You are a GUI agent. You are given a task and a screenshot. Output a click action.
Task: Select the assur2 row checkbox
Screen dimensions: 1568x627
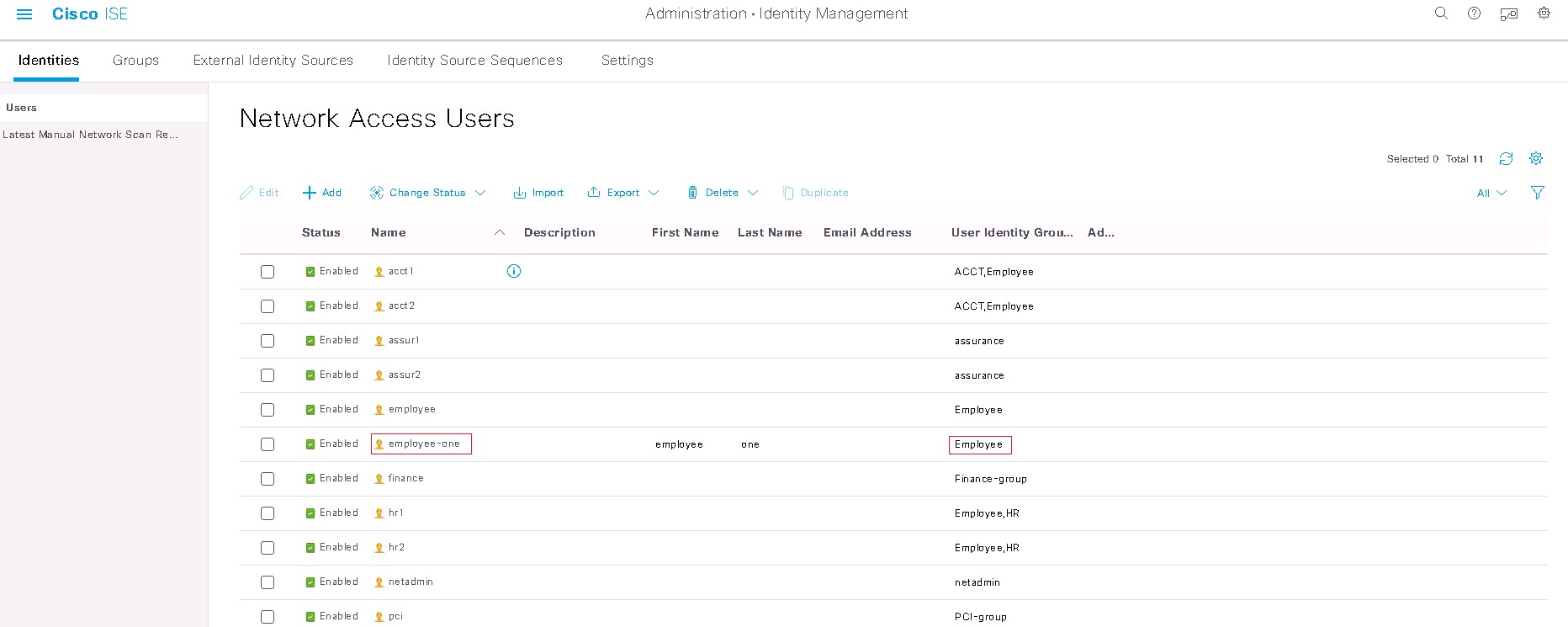click(x=268, y=375)
